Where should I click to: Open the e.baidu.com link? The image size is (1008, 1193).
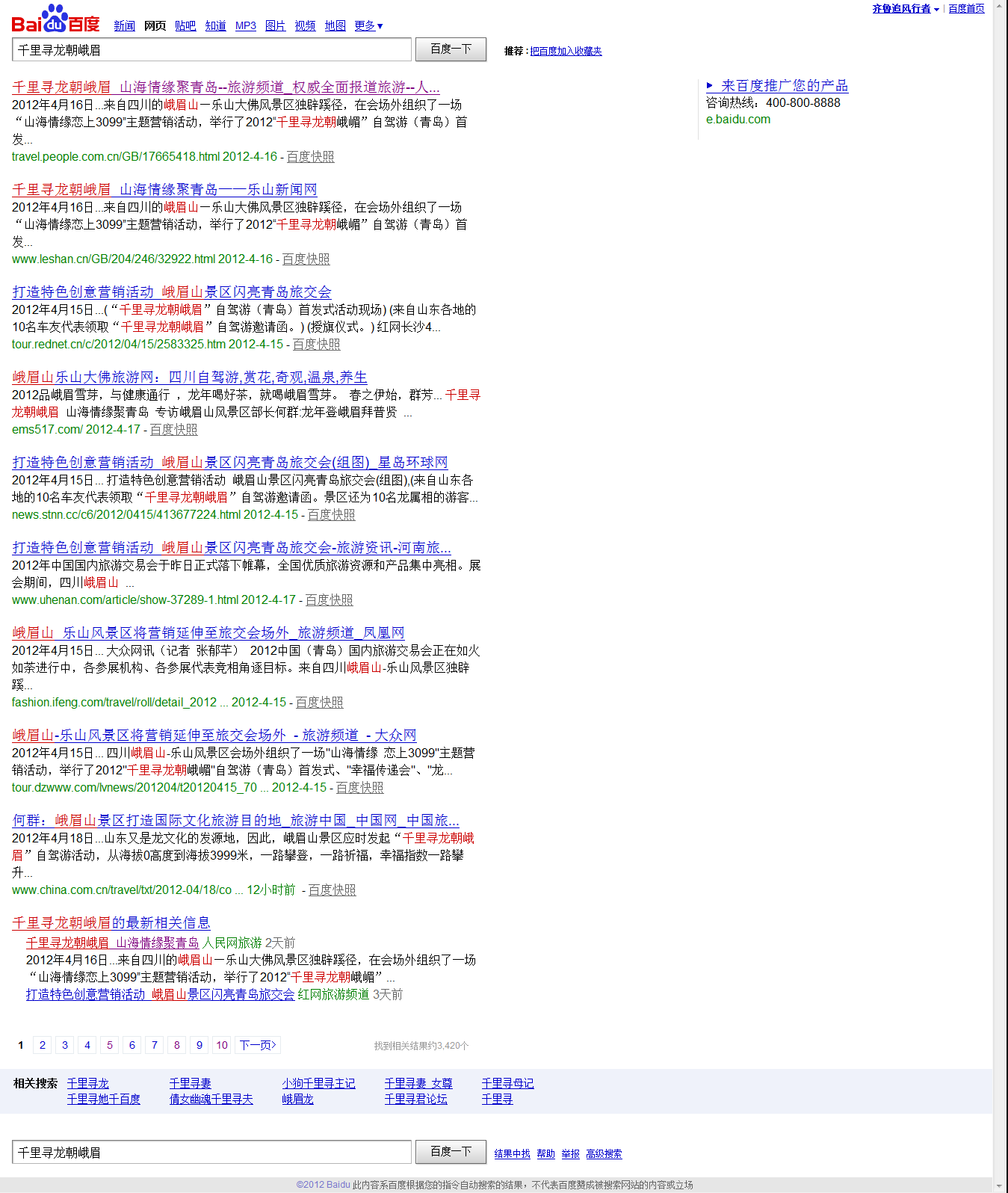click(x=738, y=120)
